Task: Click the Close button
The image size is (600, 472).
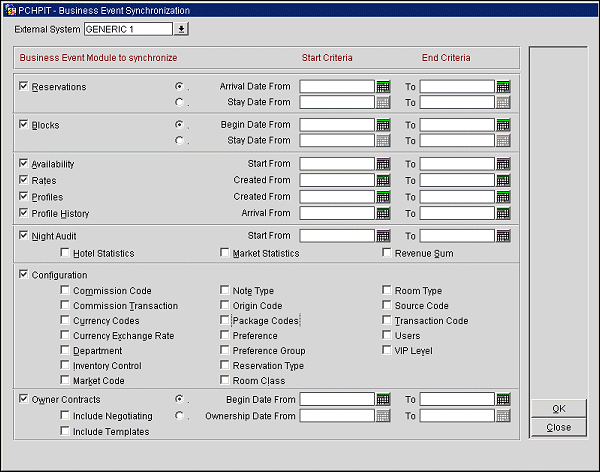Action: tap(558, 427)
